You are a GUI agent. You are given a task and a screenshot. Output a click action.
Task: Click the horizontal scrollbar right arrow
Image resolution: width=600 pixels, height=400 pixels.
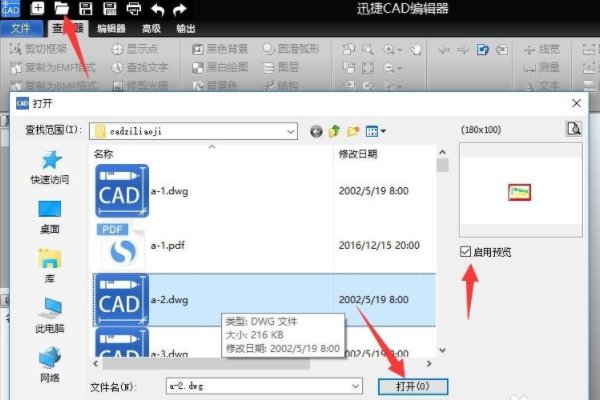(429, 364)
